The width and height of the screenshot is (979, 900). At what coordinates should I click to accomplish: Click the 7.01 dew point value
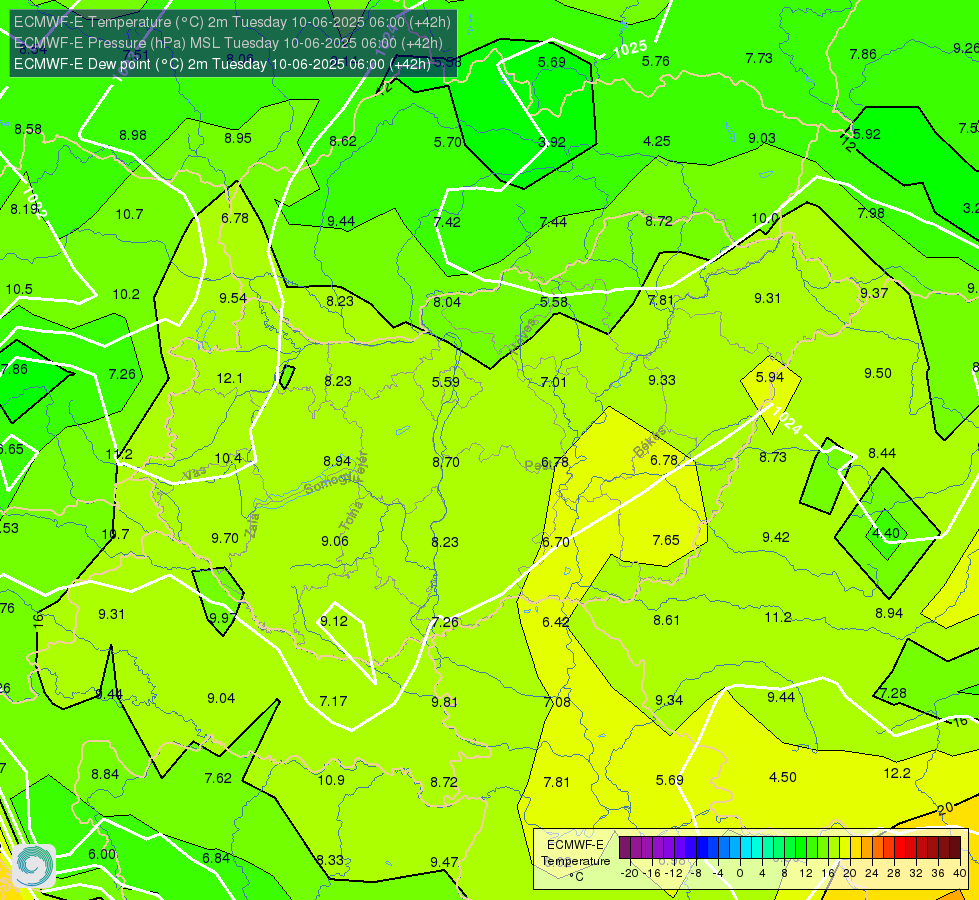pos(554,382)
